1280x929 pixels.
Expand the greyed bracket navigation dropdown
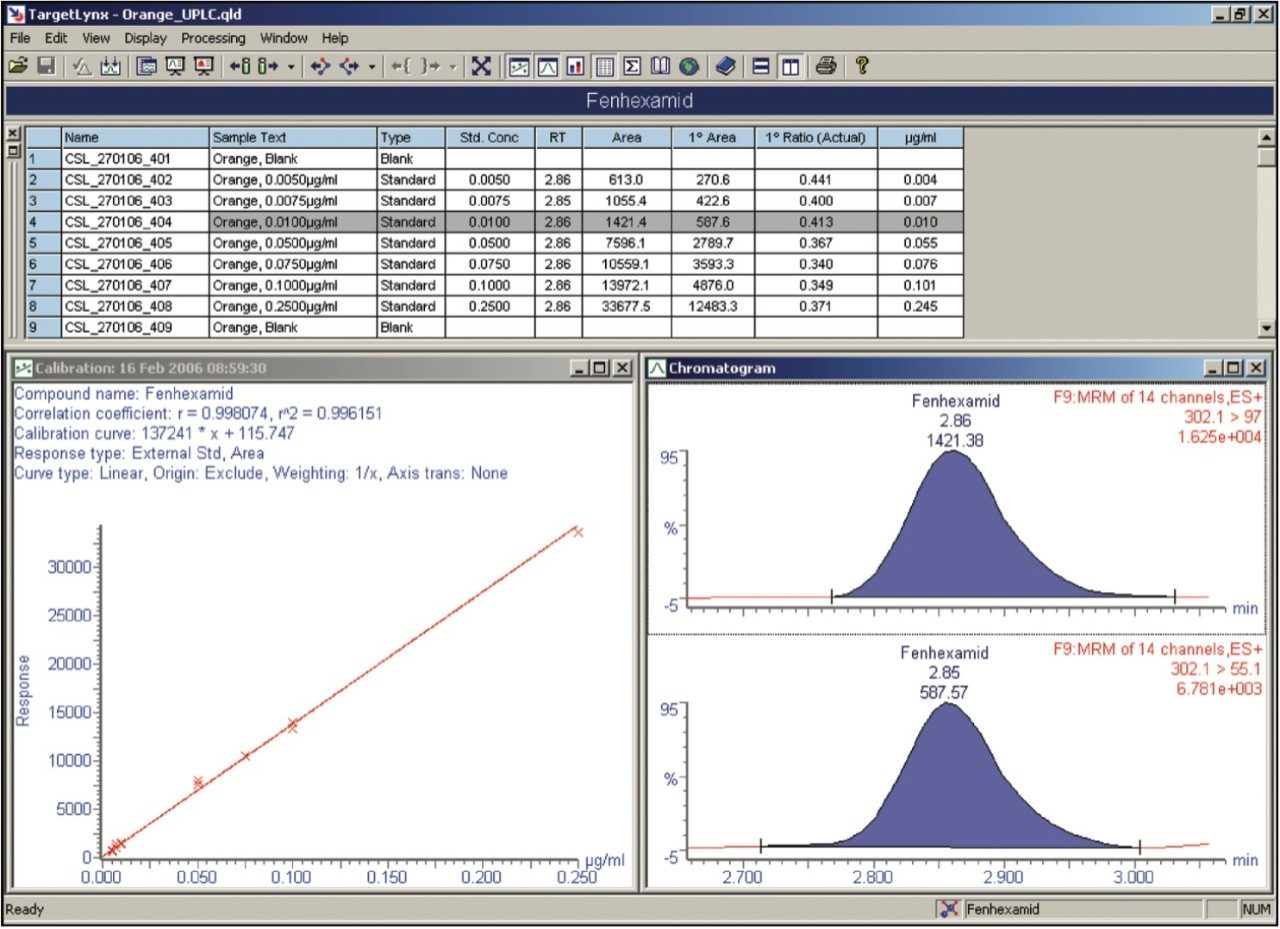(x=453, y=67)
